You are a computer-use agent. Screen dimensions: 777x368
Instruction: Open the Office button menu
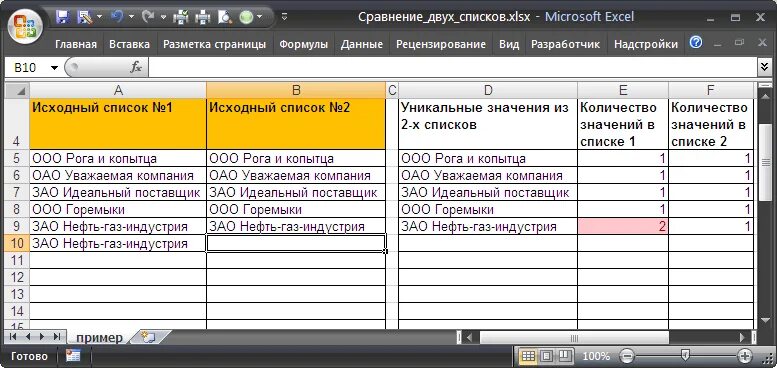tap(25, 27)
